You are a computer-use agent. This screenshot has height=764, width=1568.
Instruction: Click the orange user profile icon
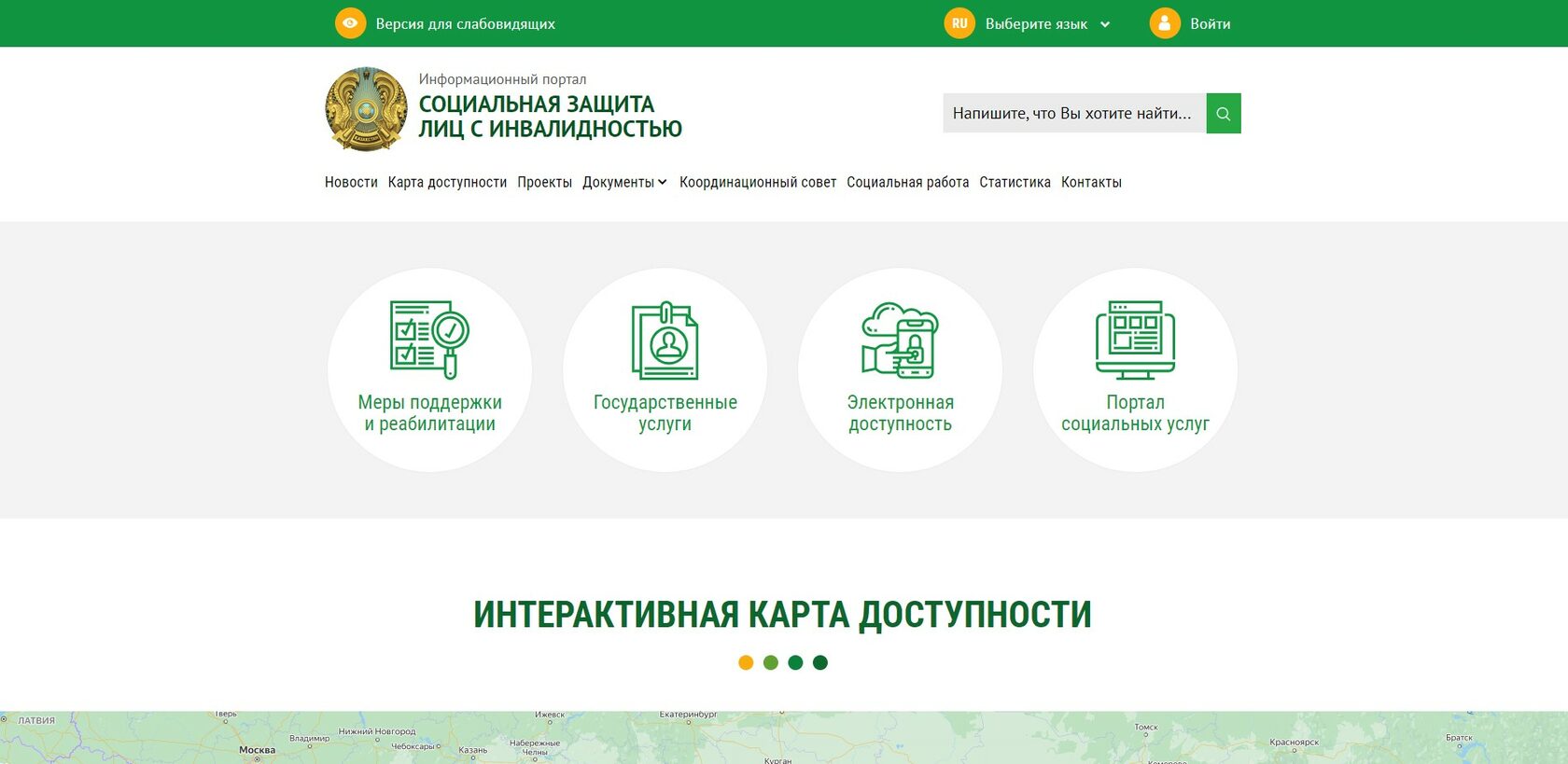point(1164,23)
